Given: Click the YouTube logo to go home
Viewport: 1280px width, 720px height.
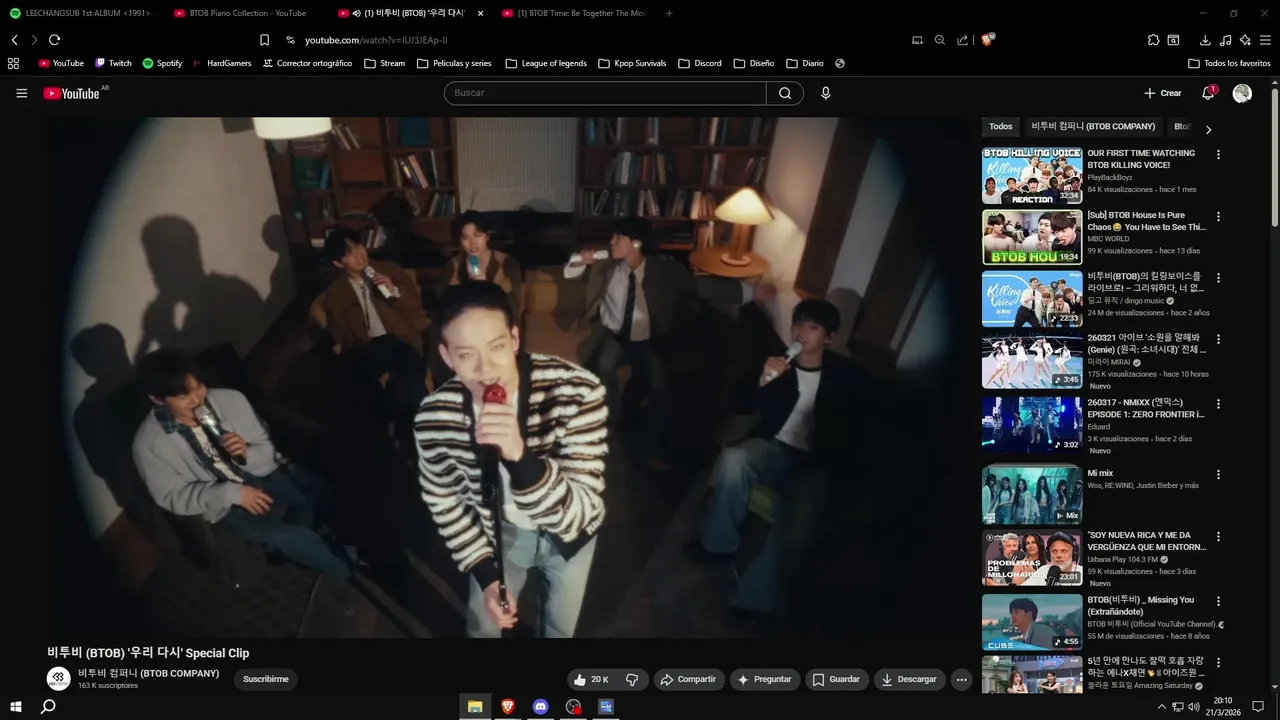Looking at the screenshot, I should [71, 93].
